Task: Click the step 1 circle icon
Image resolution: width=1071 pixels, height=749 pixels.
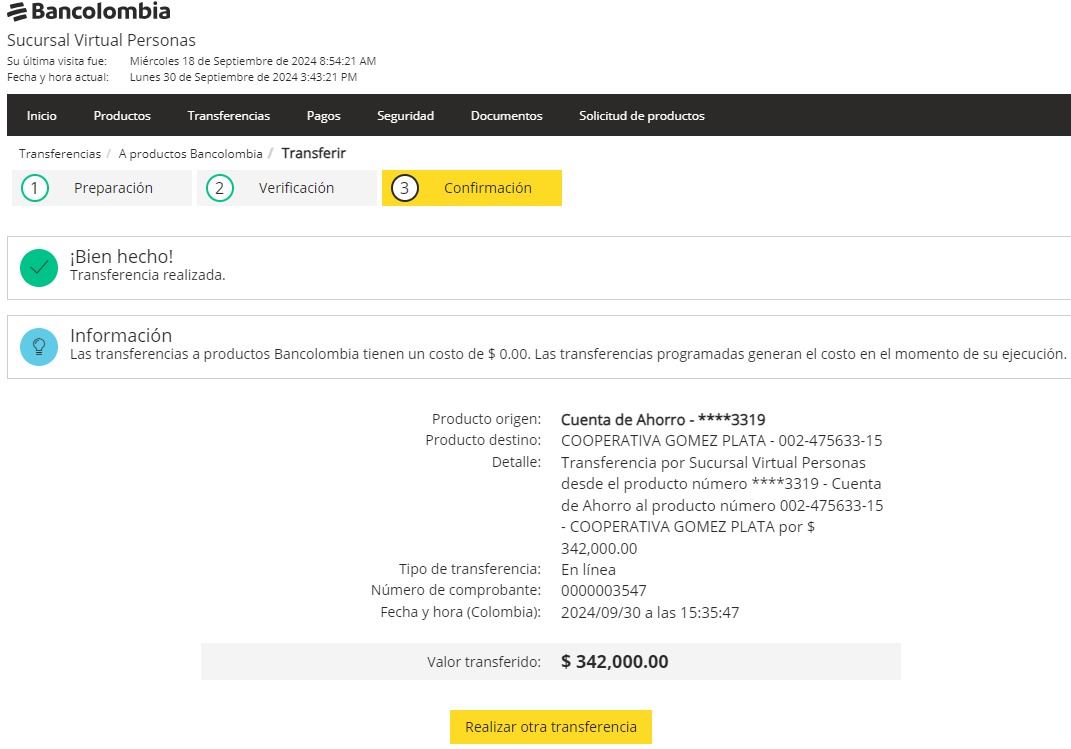Action: [35, 188]
